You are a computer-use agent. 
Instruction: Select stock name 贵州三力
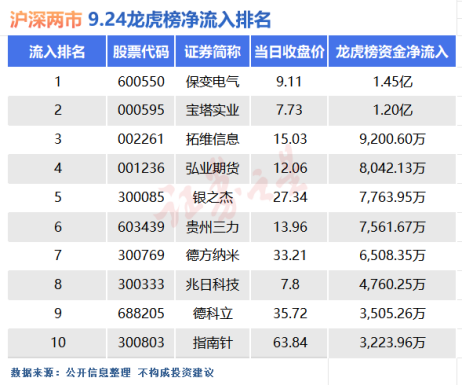[213, 227]
